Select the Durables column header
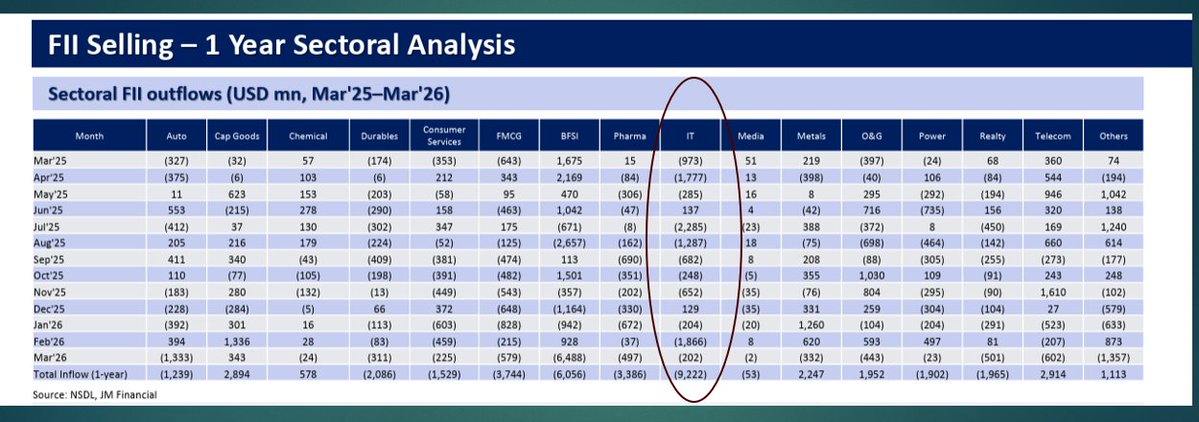The width and height of the screenshot is (1199, 422). 379,136
